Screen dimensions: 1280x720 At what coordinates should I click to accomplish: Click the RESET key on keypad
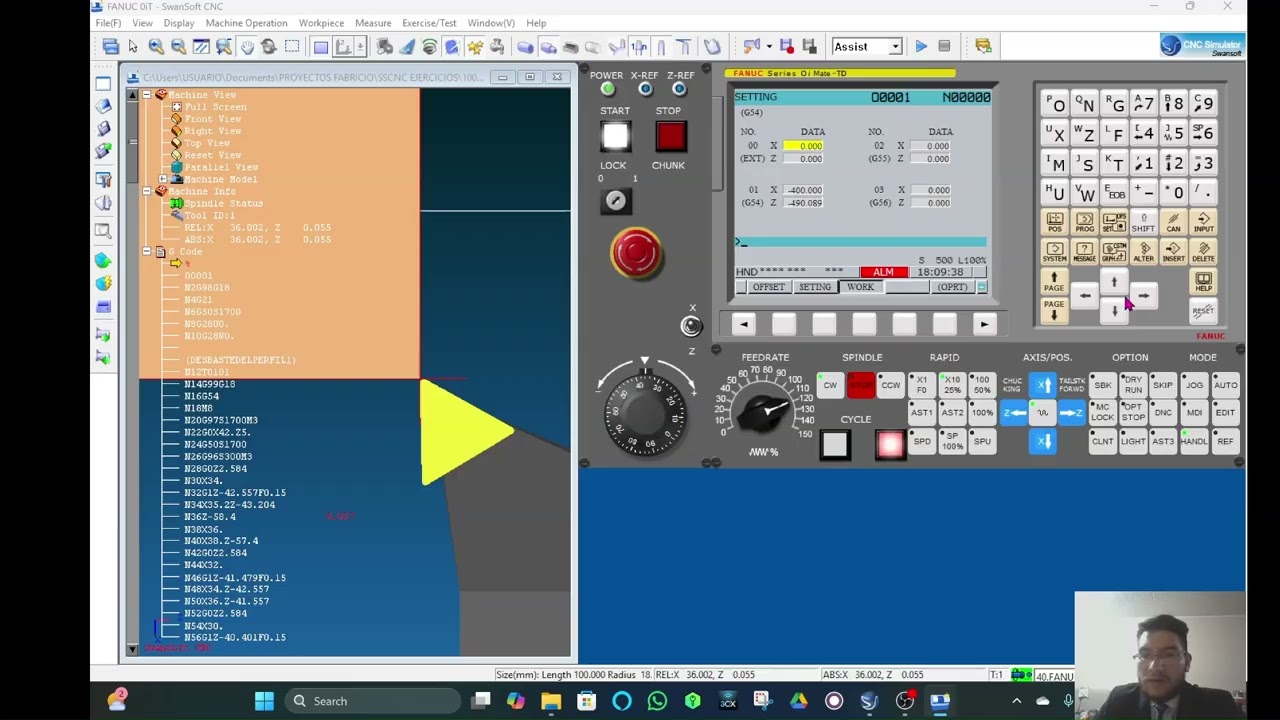1203,312
